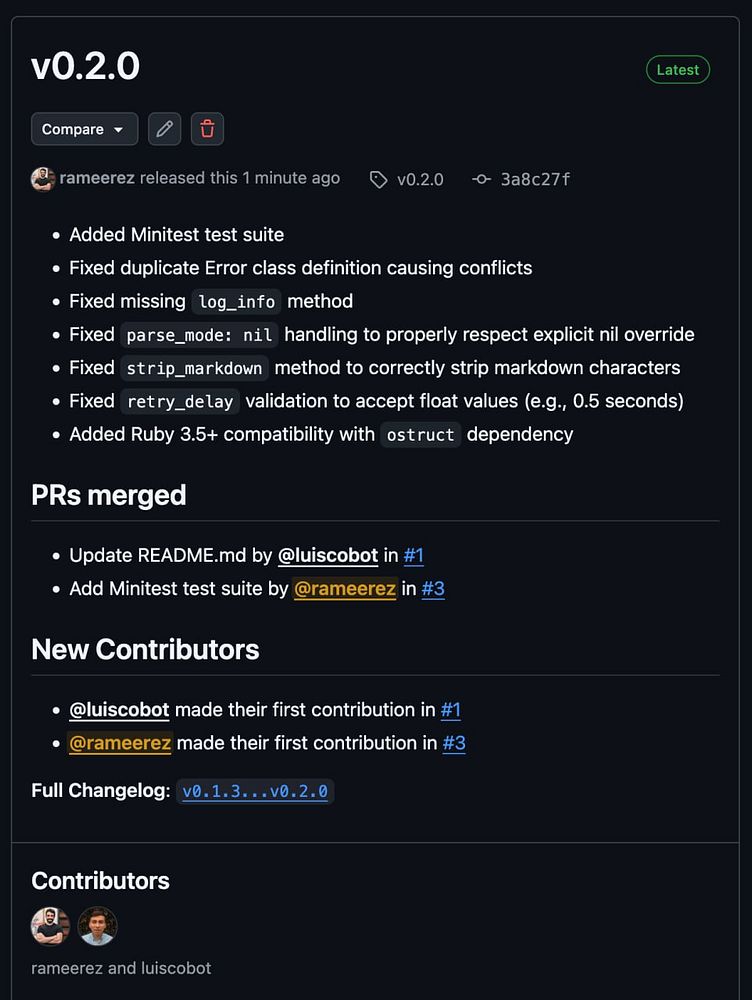Click the pencil edit release icon
Image resolution: width=752 pixels, height=1000 pixels.
coord(165,129)
